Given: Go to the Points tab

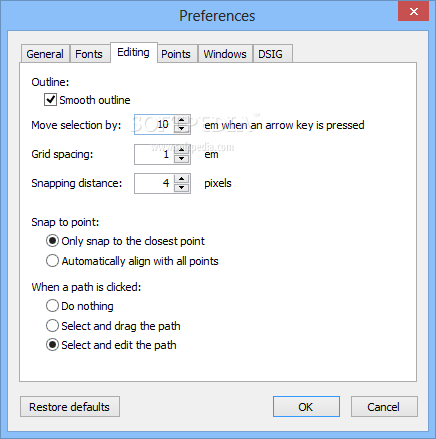Looking at the screenshot, I should 176,54.
